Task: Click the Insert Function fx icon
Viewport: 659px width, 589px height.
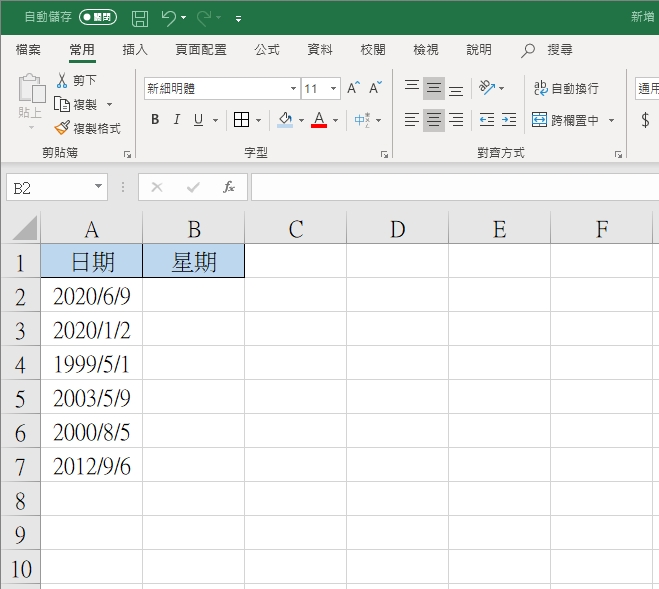Action: 229,187
